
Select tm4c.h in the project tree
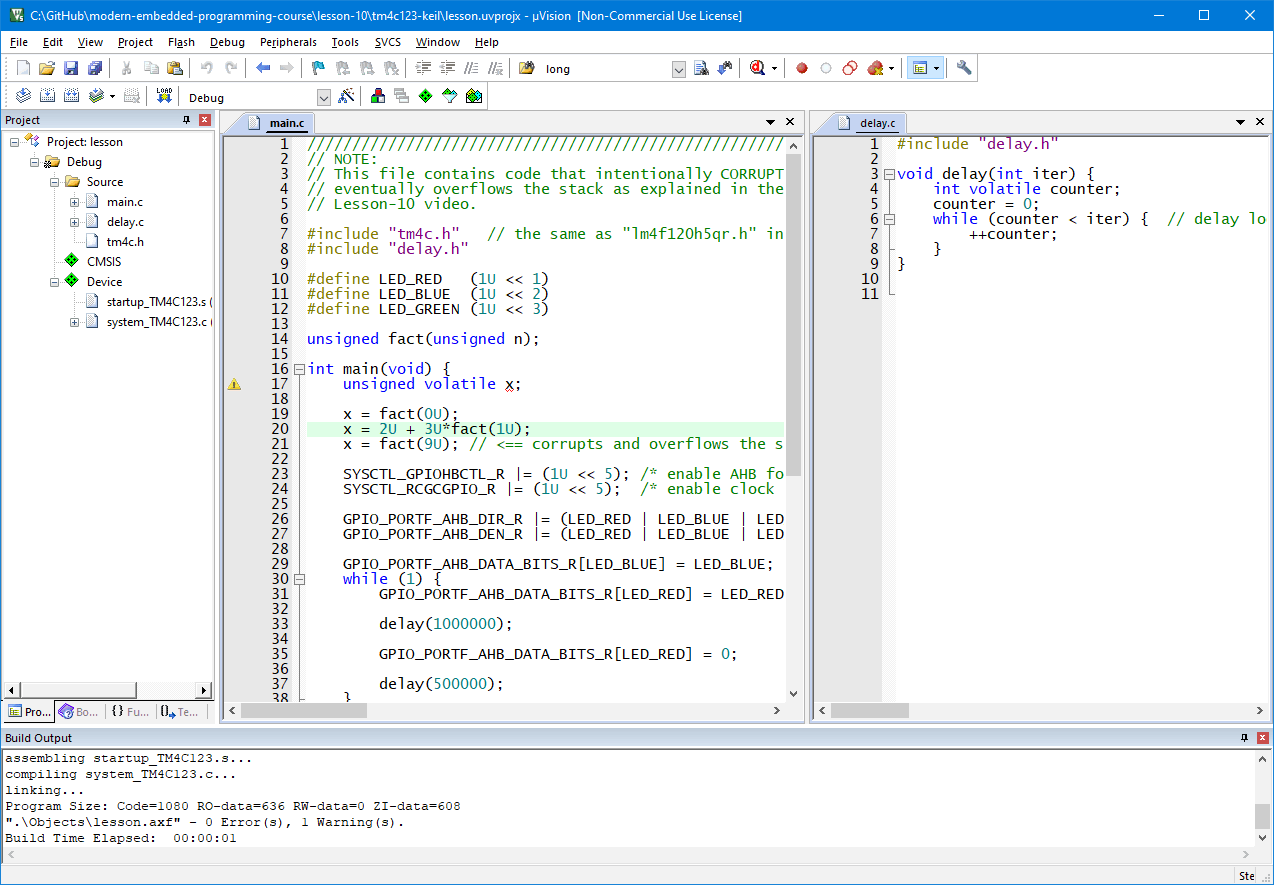125,242
